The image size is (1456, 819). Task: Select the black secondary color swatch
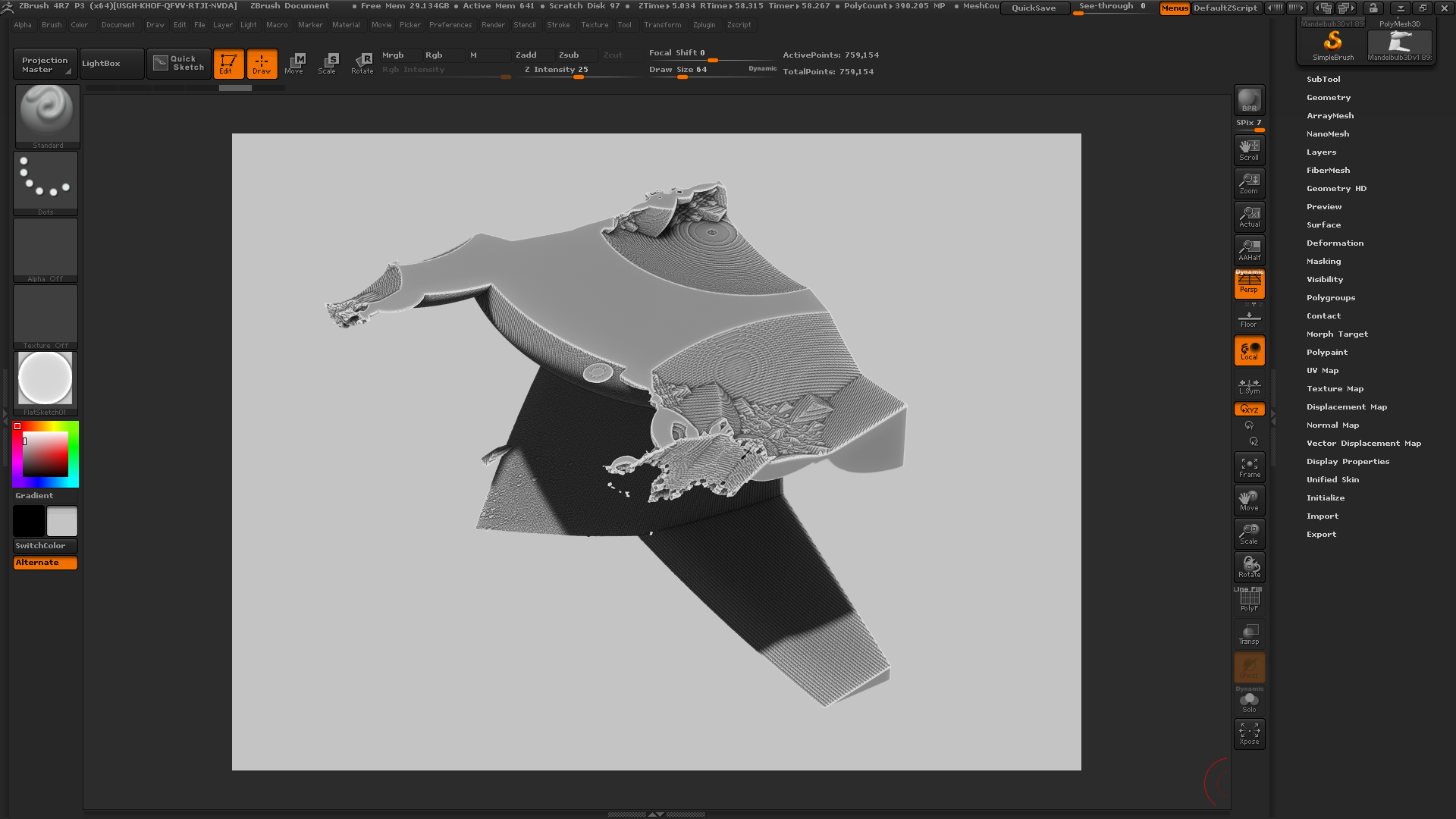tap(29, 522)
